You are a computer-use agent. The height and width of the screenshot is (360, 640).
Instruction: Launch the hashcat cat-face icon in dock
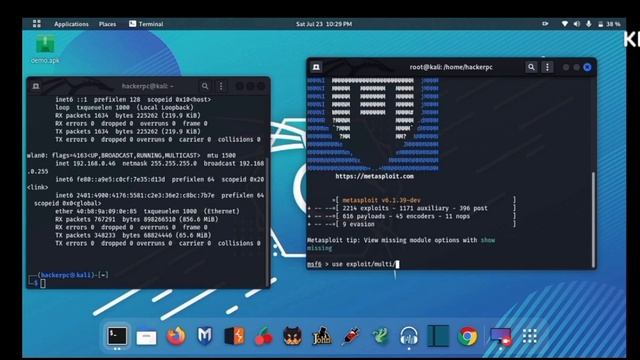pyautogui.click(x=293, y=336)
